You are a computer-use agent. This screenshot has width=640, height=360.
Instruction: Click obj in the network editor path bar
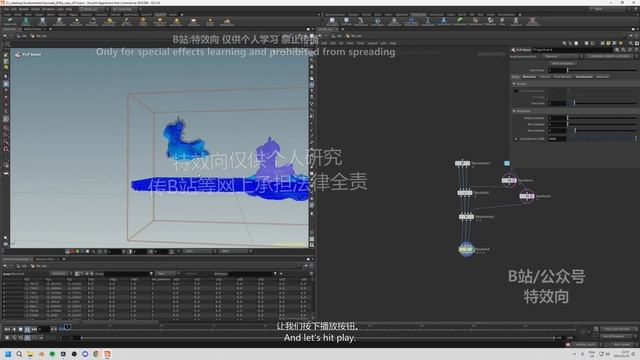click(x=338, y=36)
